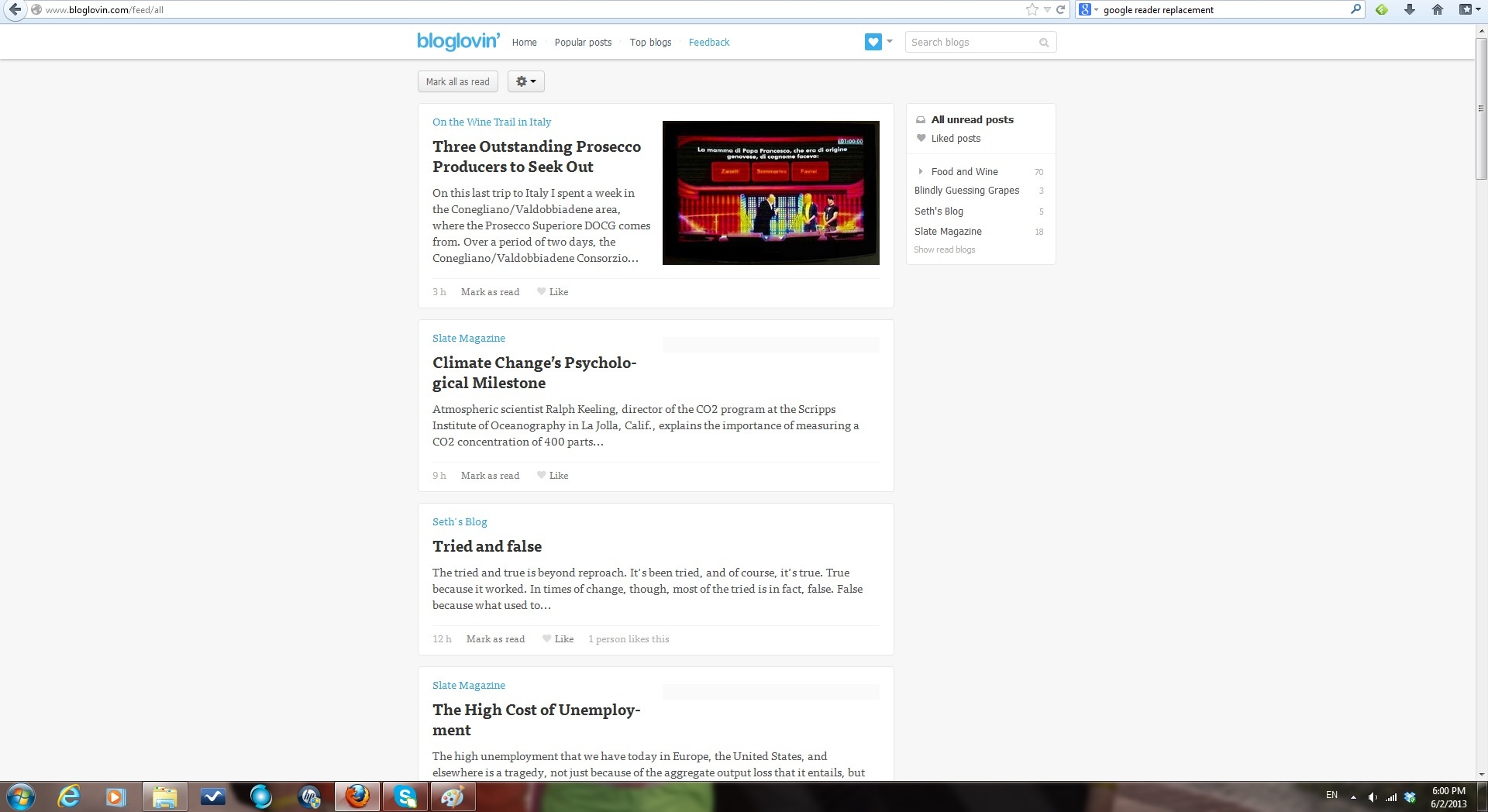Image resolution: width=1488 pixels, height=812 pixels.
Task: Like the Tried and false post
Action: pos(558,639)
